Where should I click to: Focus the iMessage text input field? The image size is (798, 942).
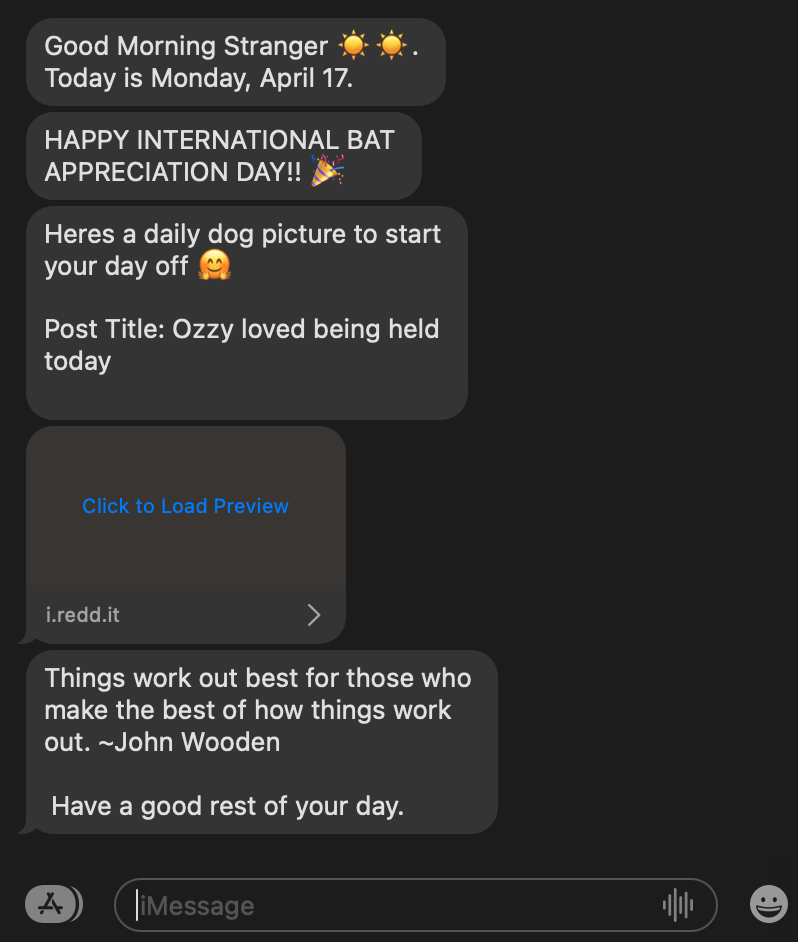[x=400, y=906]
